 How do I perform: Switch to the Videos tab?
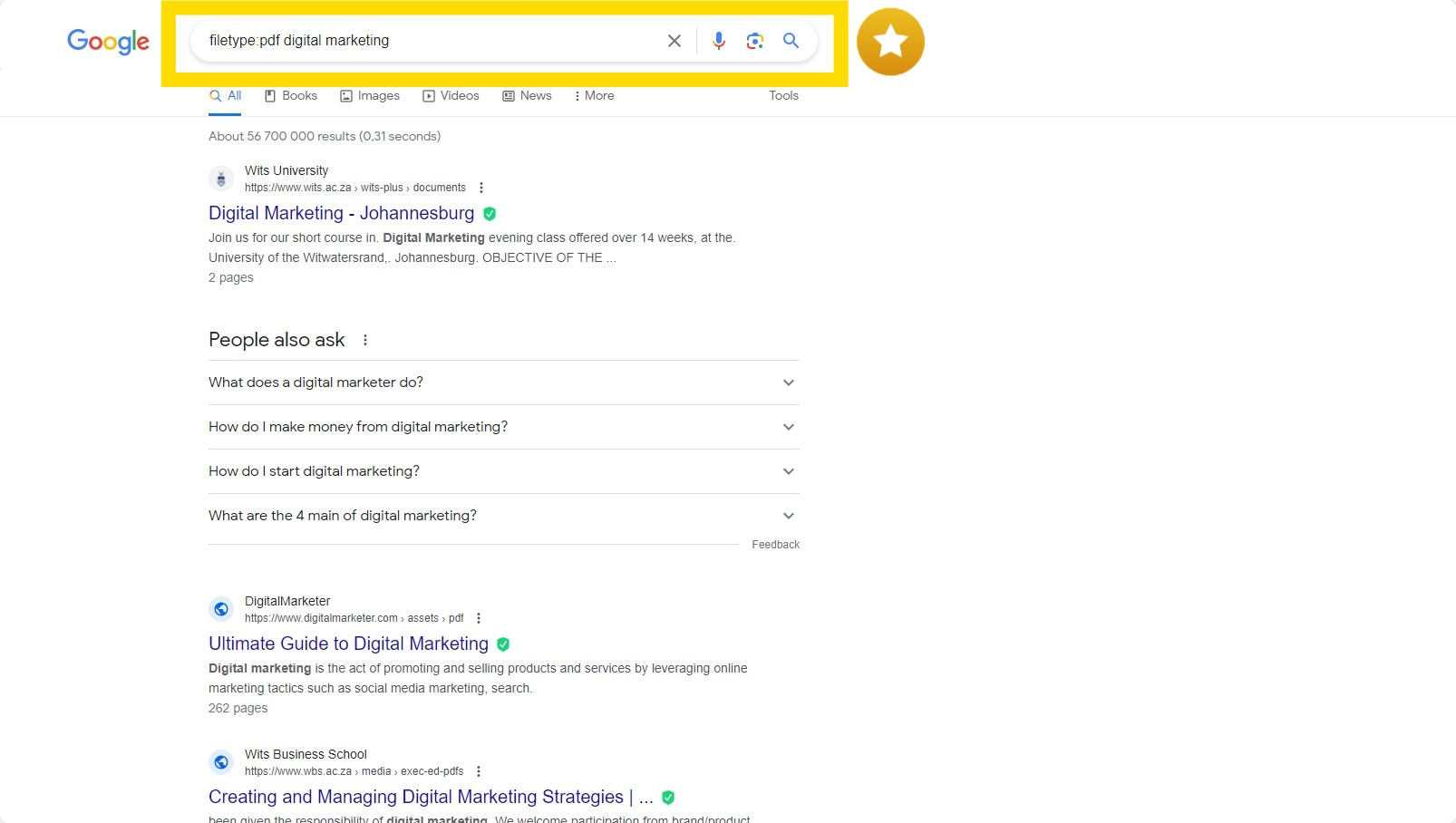pos(451,96)
